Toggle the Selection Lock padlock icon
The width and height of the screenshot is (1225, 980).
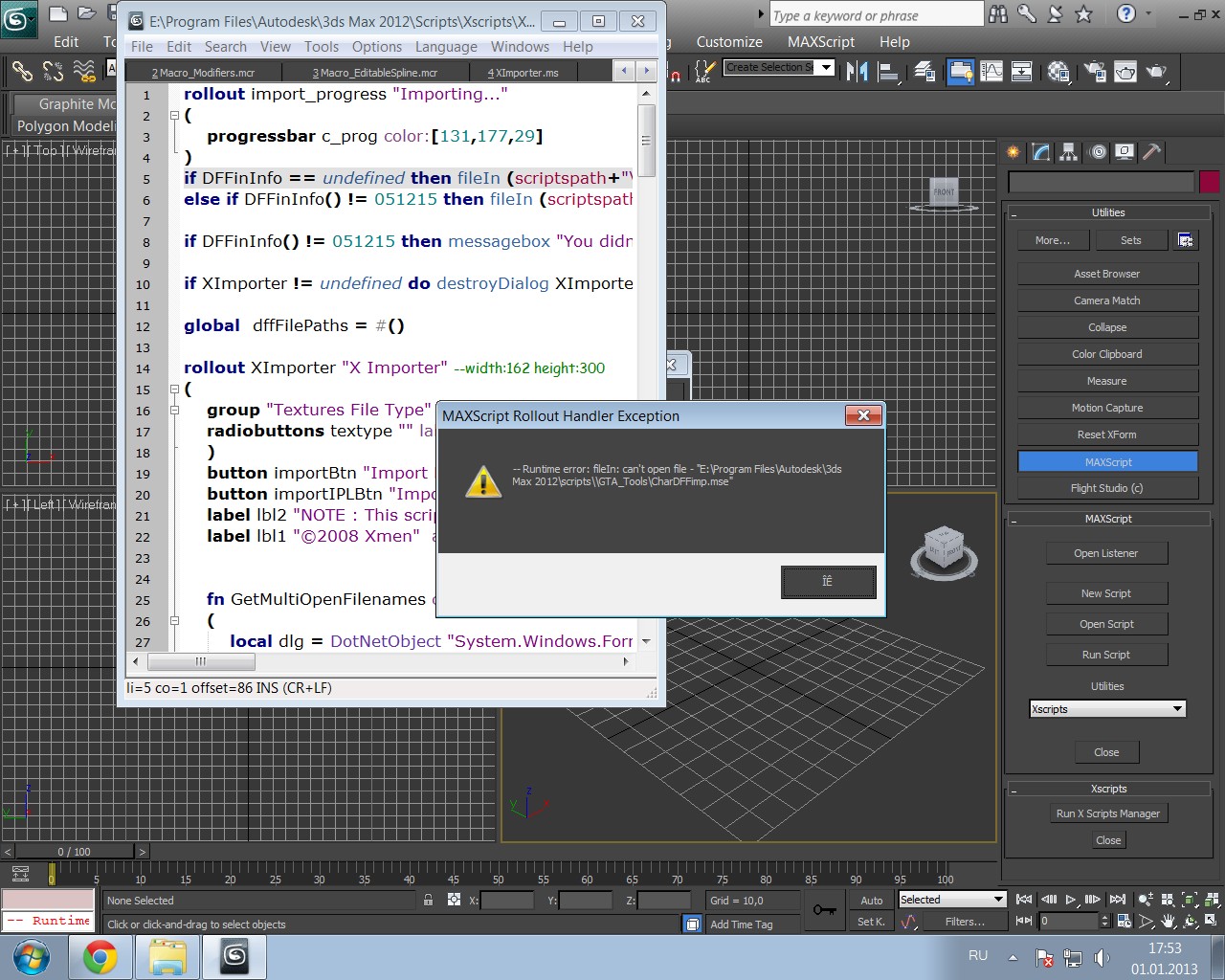428,900
